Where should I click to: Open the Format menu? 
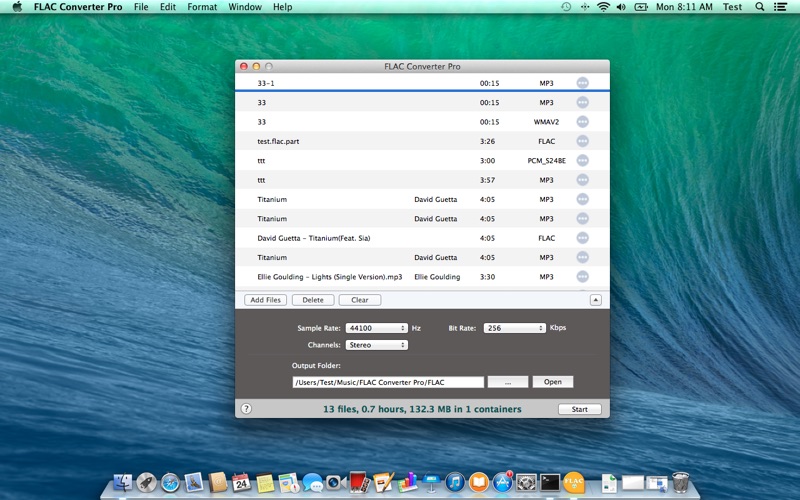[202, 7]
